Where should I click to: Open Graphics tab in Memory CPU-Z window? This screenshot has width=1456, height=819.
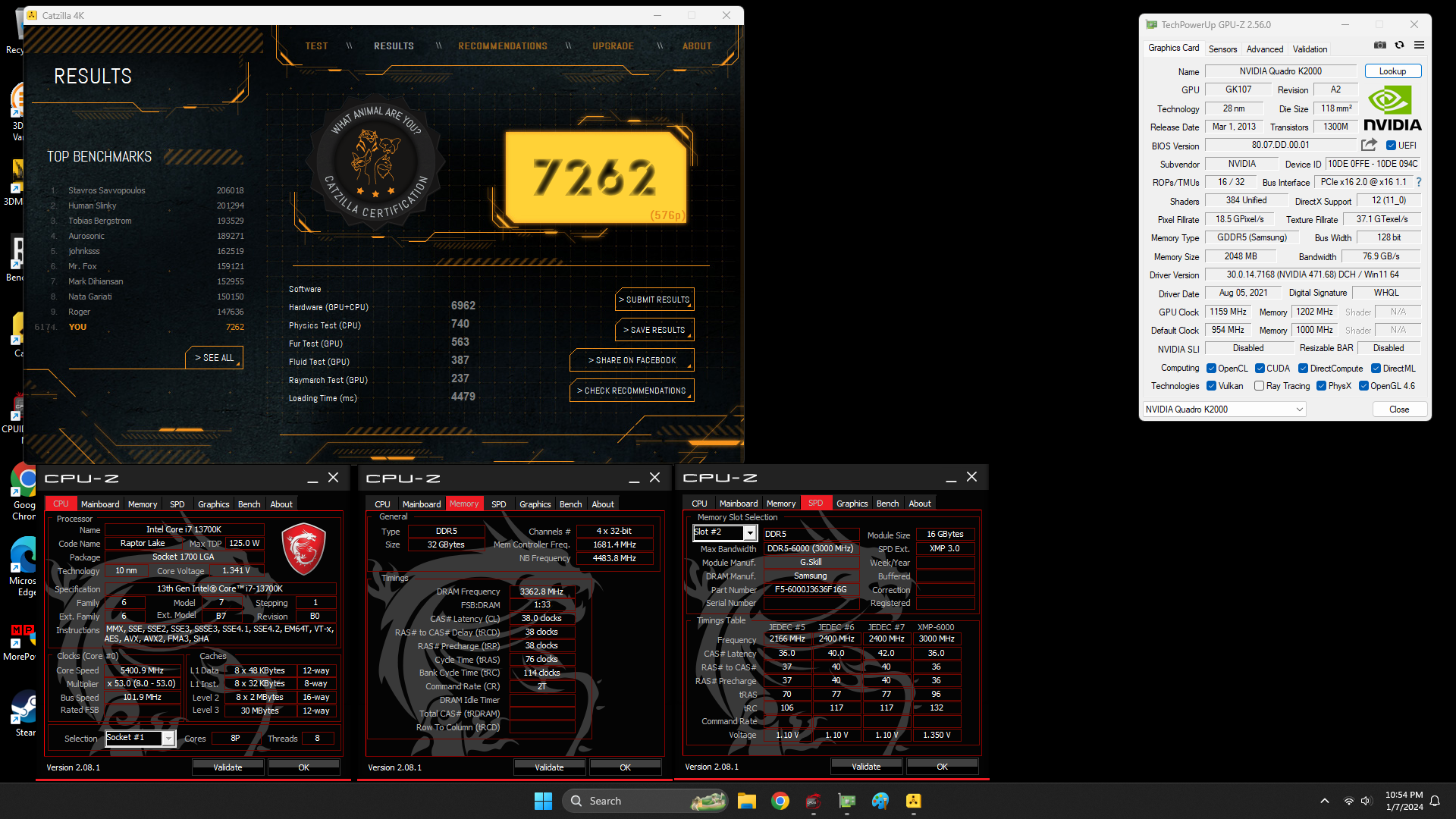click(535, 504)
